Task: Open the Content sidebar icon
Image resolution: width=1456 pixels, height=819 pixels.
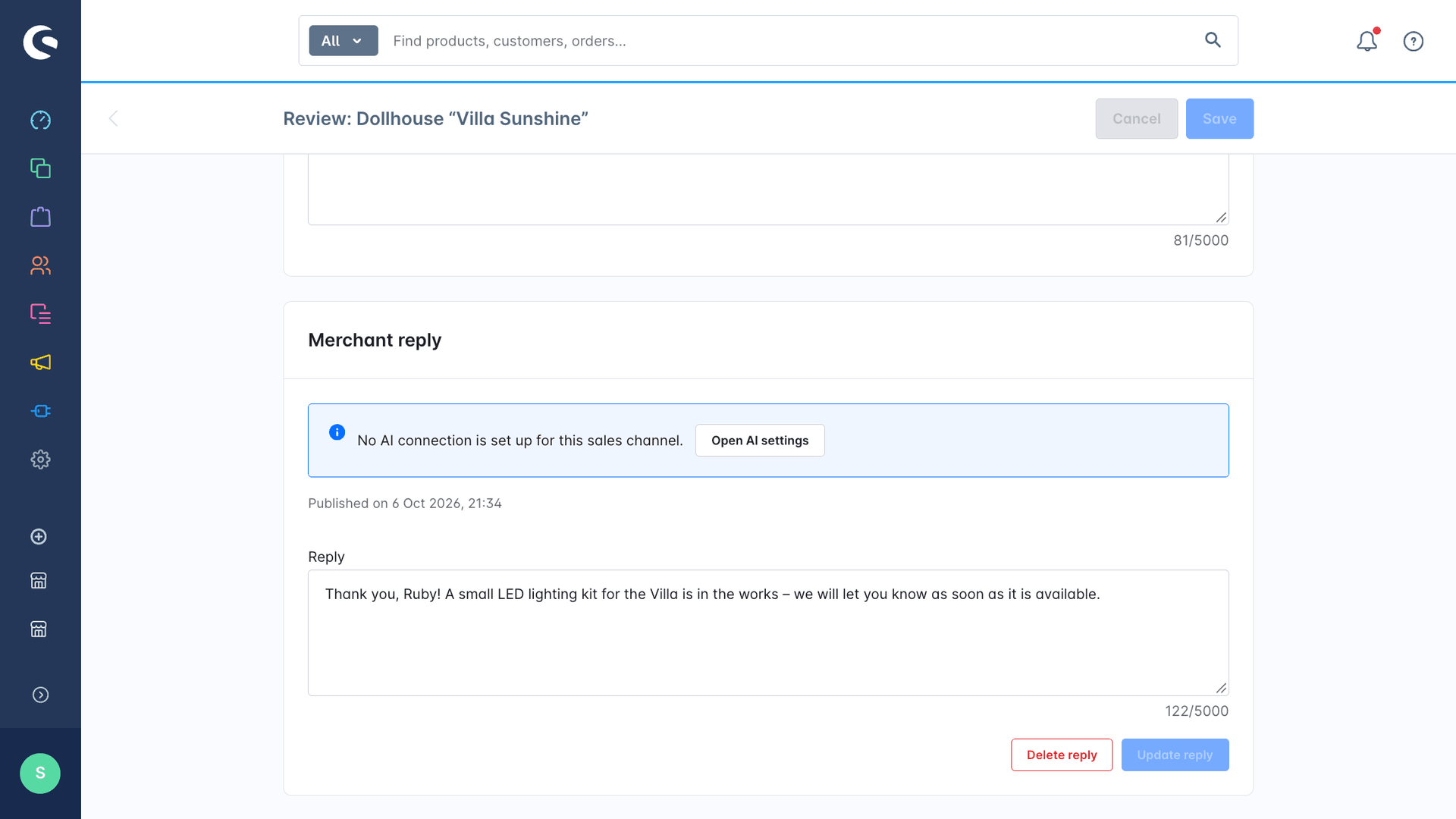Action: point(40,314)
